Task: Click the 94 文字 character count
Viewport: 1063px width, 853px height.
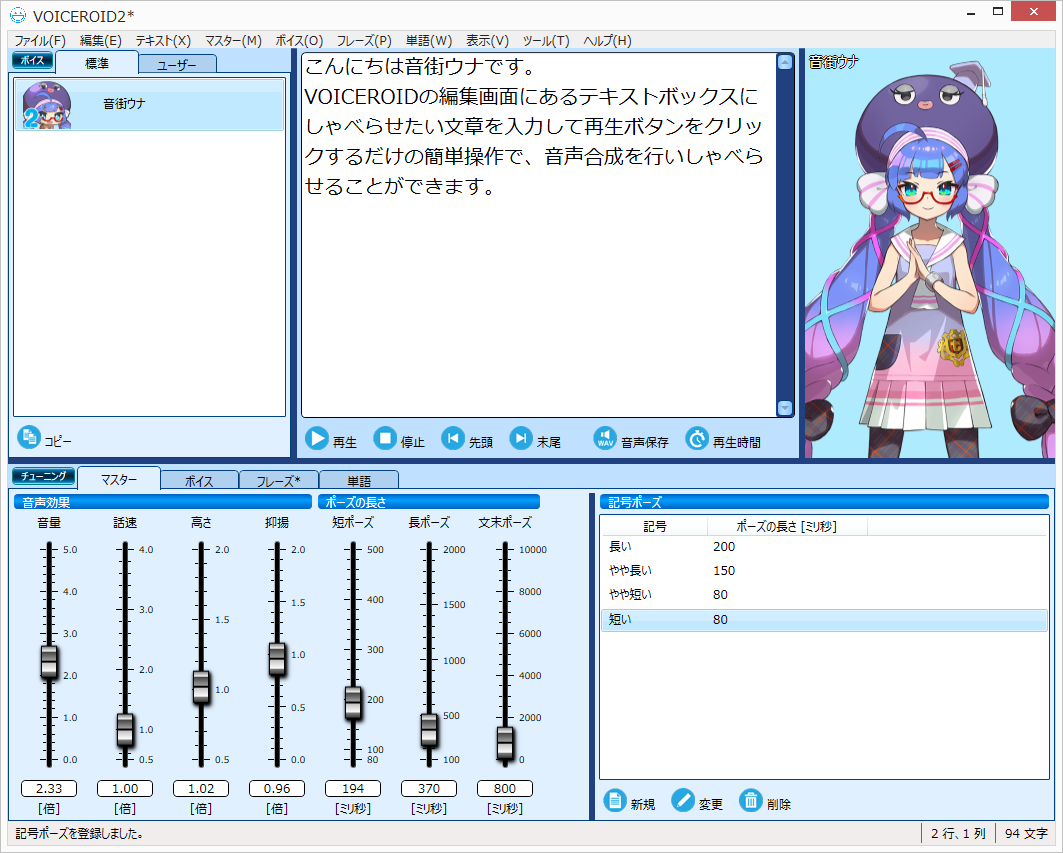Action: pyautogui.click(x=1026, y=833)
